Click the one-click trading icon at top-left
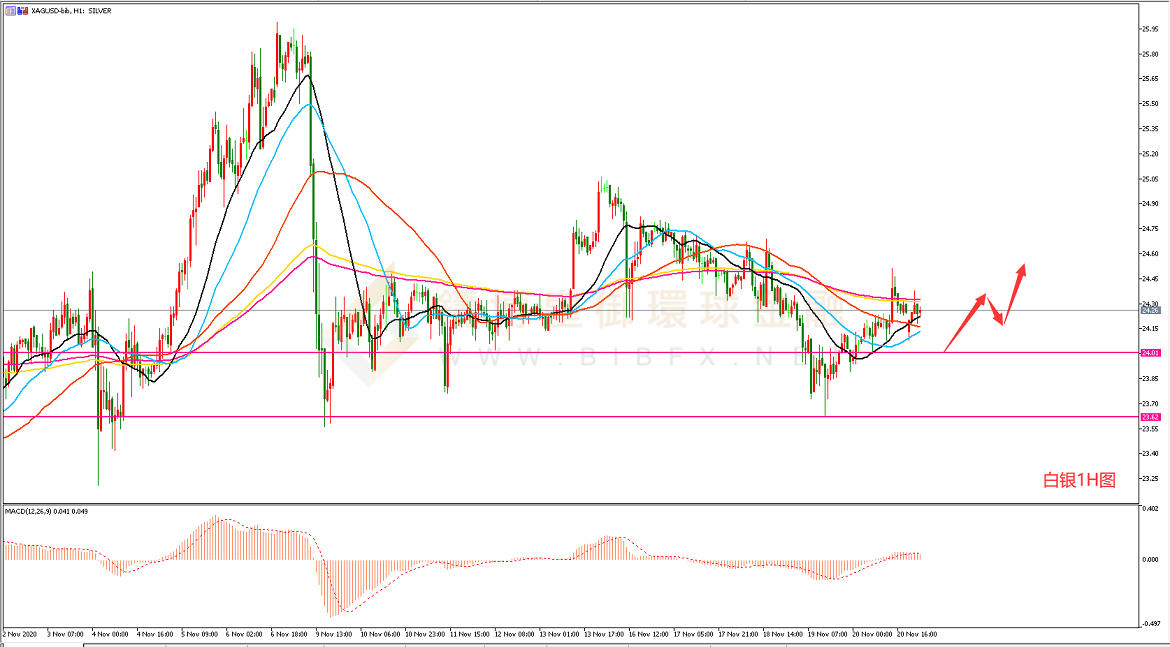This screenshot has width=1170, height=647. click(7, 9)
